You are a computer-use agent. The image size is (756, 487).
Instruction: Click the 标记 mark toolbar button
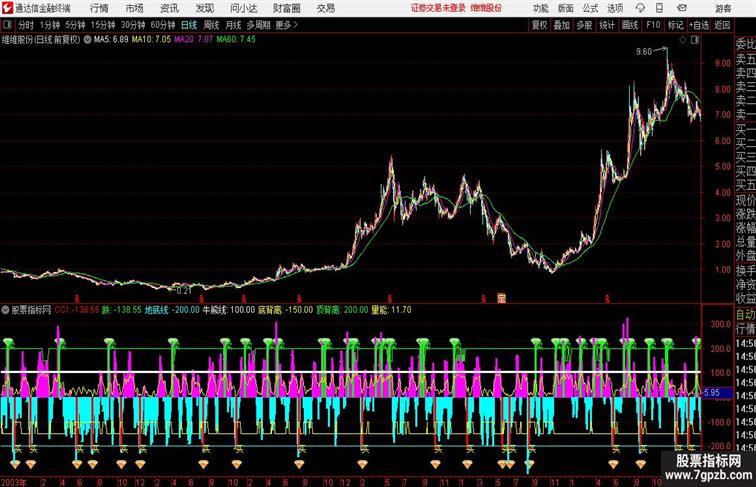pyautogui.click(x=675, y=25)
